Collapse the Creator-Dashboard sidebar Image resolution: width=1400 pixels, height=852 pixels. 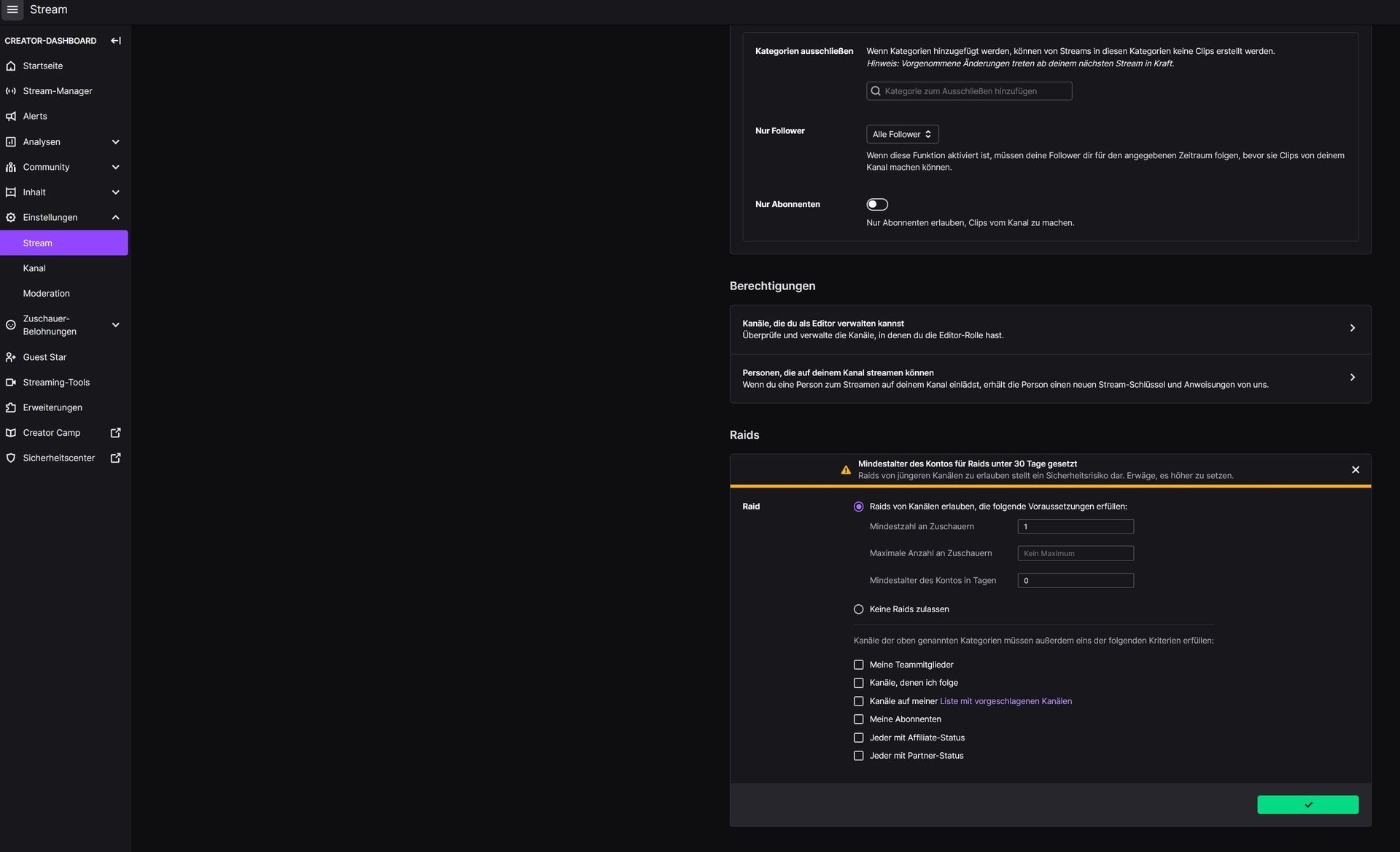click(115, 41)
